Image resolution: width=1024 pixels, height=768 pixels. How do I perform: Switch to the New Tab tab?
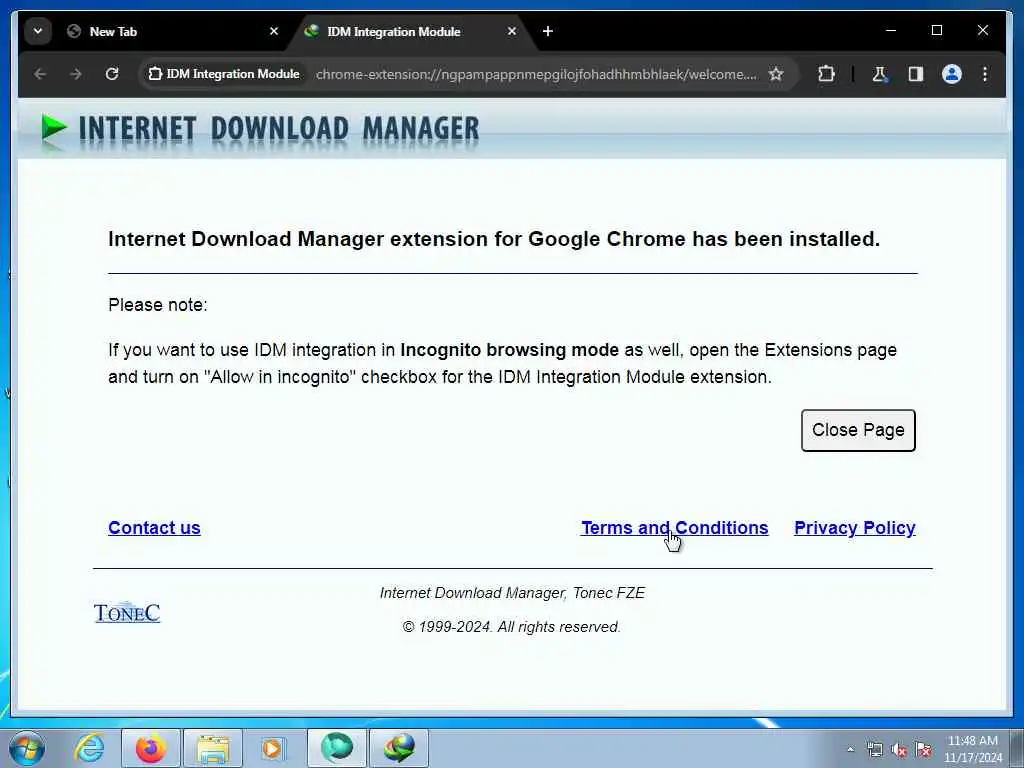(173, 31)
